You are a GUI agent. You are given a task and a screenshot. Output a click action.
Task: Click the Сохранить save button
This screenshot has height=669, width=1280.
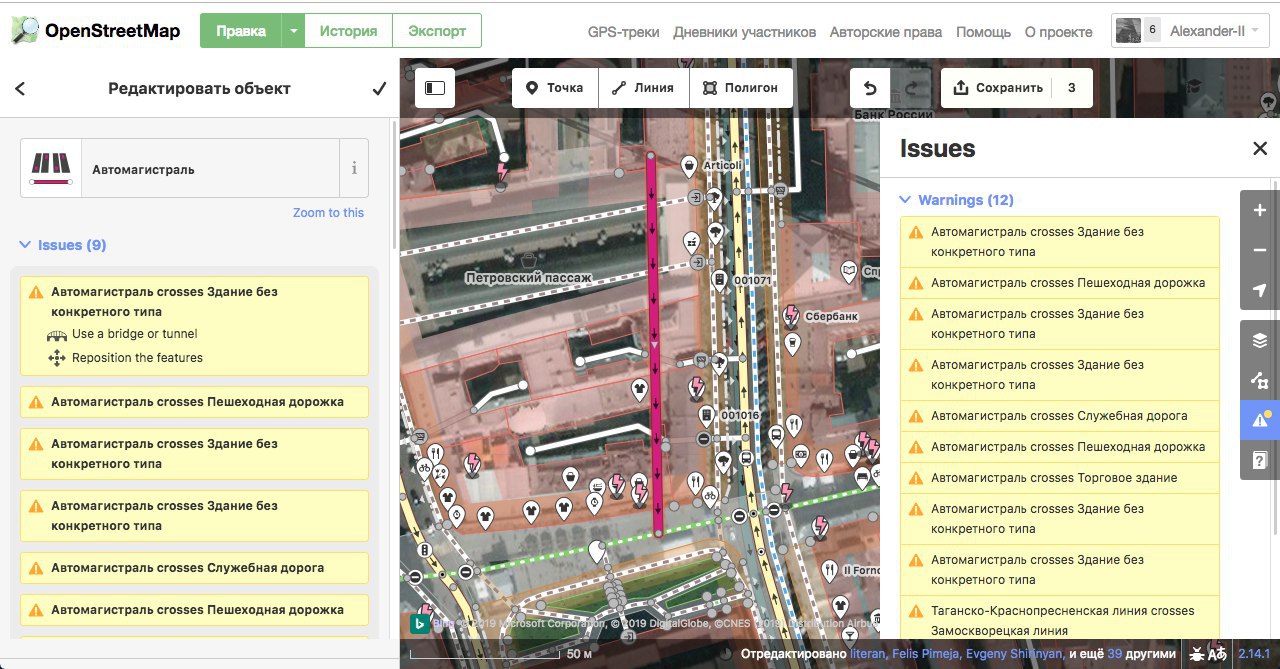coord(1016,88)
